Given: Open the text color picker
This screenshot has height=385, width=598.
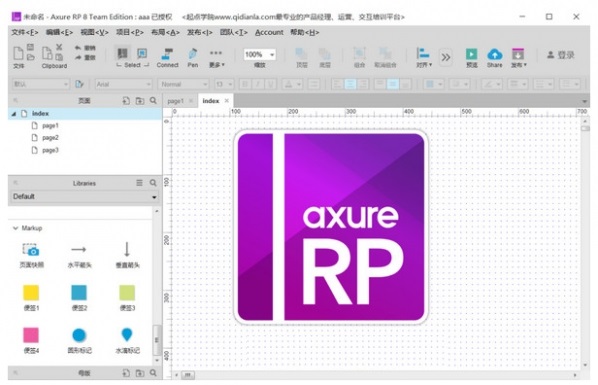Looking at the screenshot, I should coord(292,84).
